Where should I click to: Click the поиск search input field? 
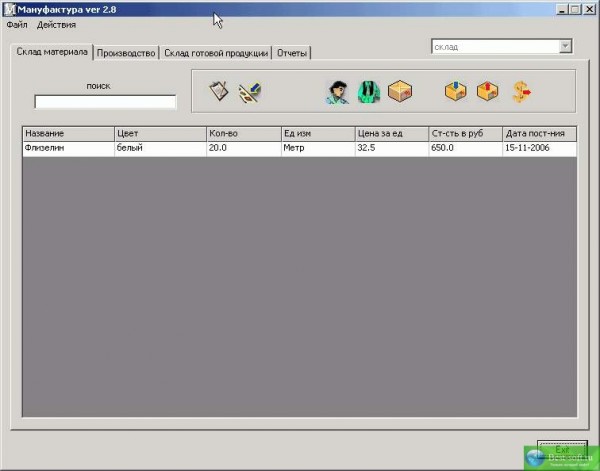[x=105, y=101]
